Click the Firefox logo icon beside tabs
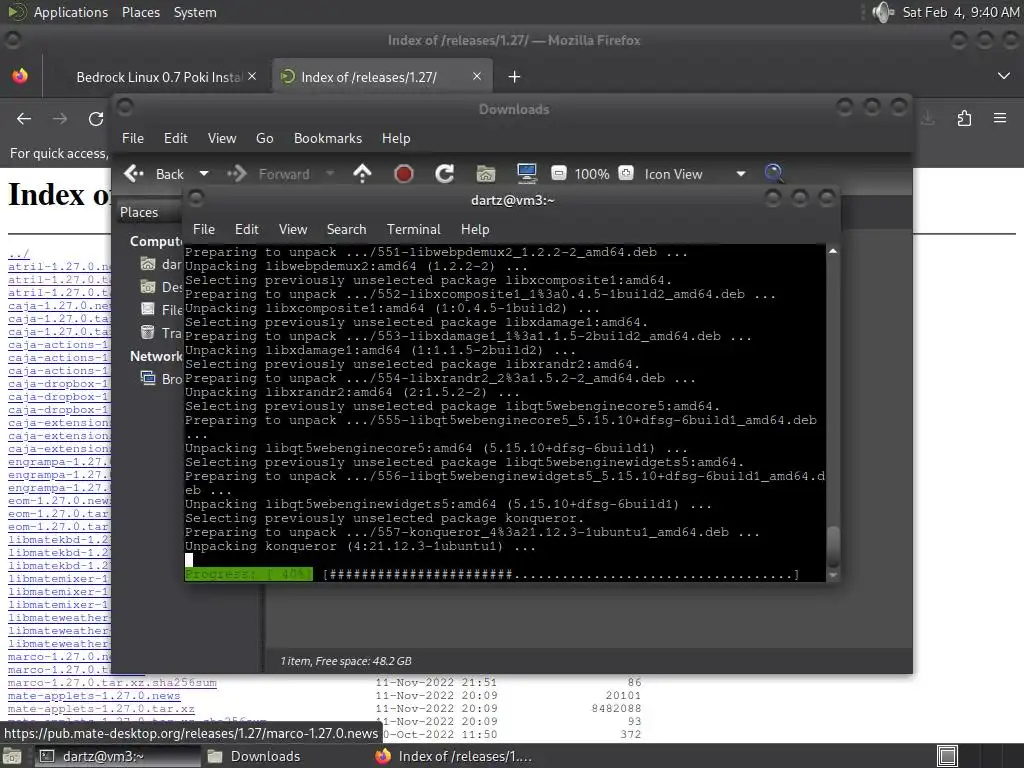 20,76
